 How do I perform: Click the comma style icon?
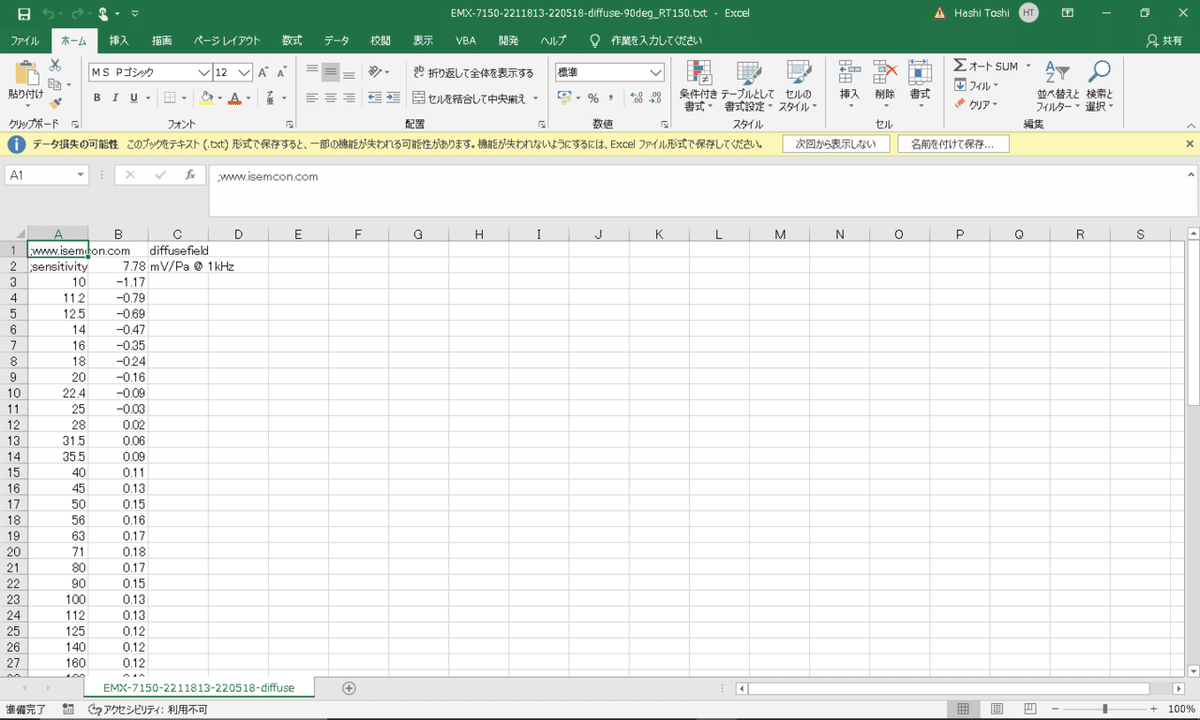[x=611, y=98]
